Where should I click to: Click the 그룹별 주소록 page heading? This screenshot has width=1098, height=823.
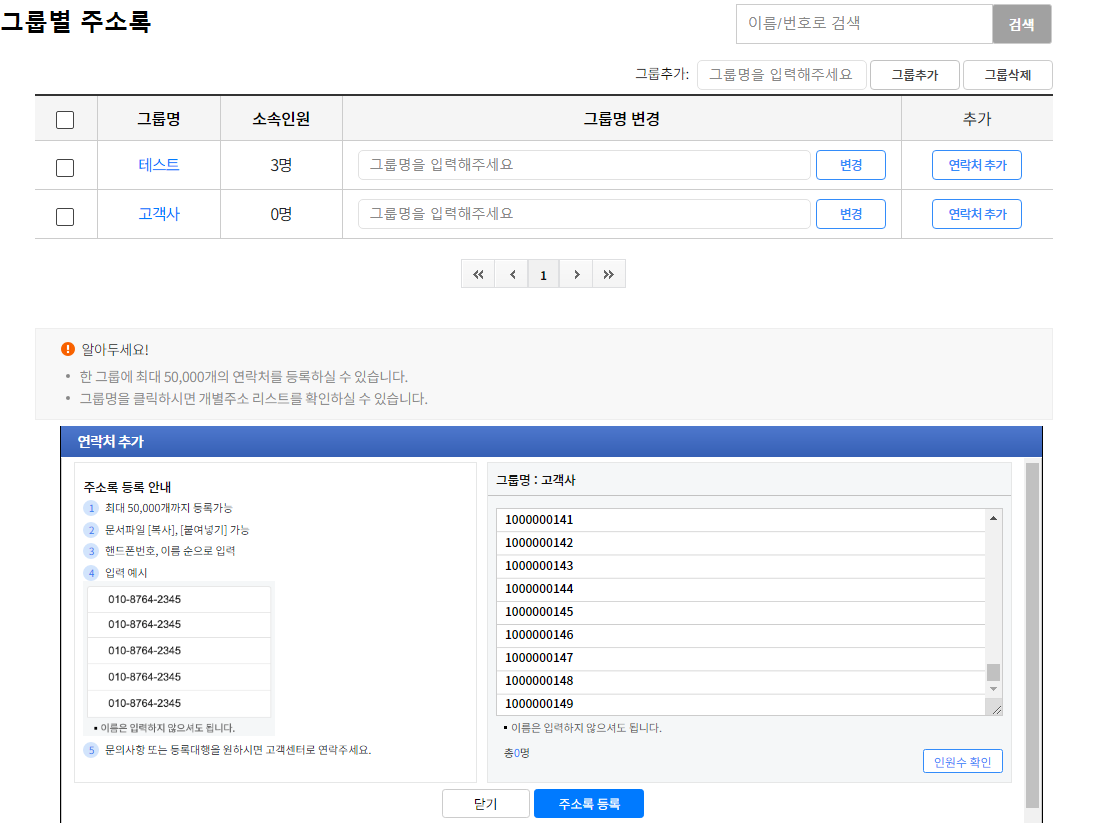76,21
